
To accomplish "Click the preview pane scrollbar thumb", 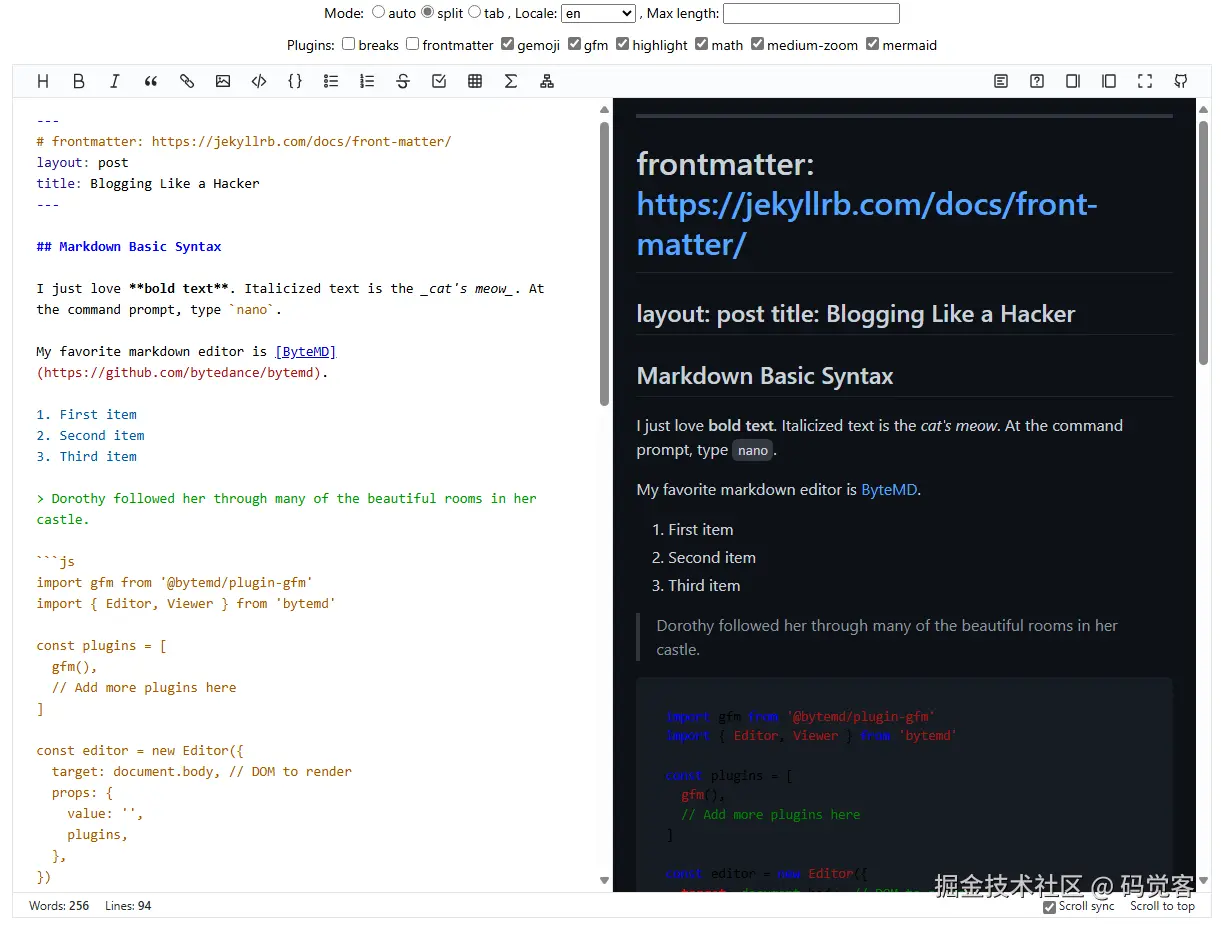I will [1203, 242].
